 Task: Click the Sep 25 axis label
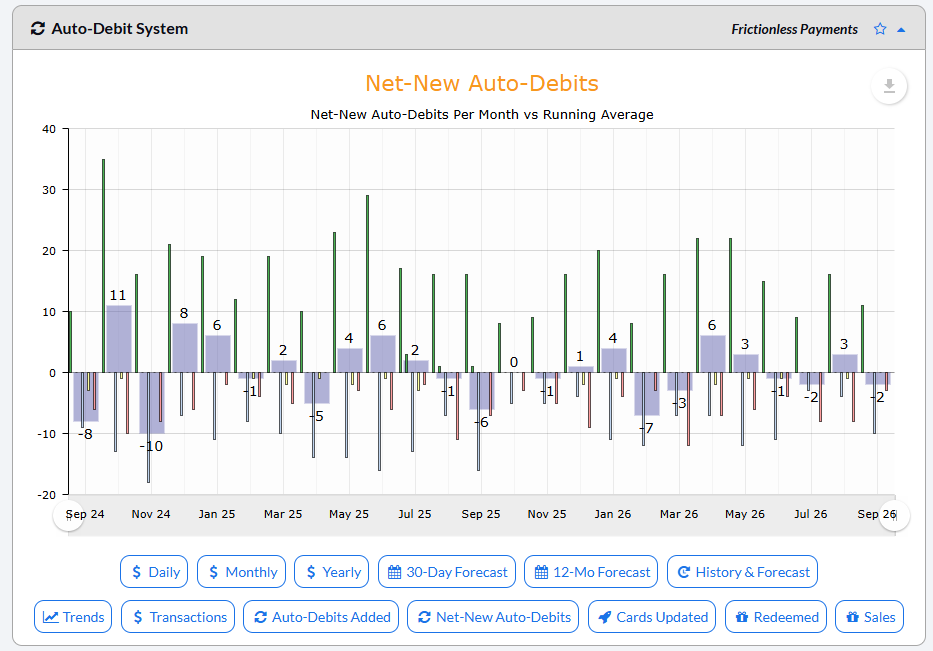click(x=481, y=514)
